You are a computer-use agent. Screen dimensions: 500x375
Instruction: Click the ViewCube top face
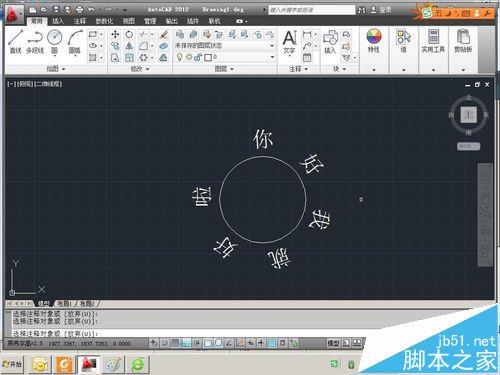tap(469, 115)
